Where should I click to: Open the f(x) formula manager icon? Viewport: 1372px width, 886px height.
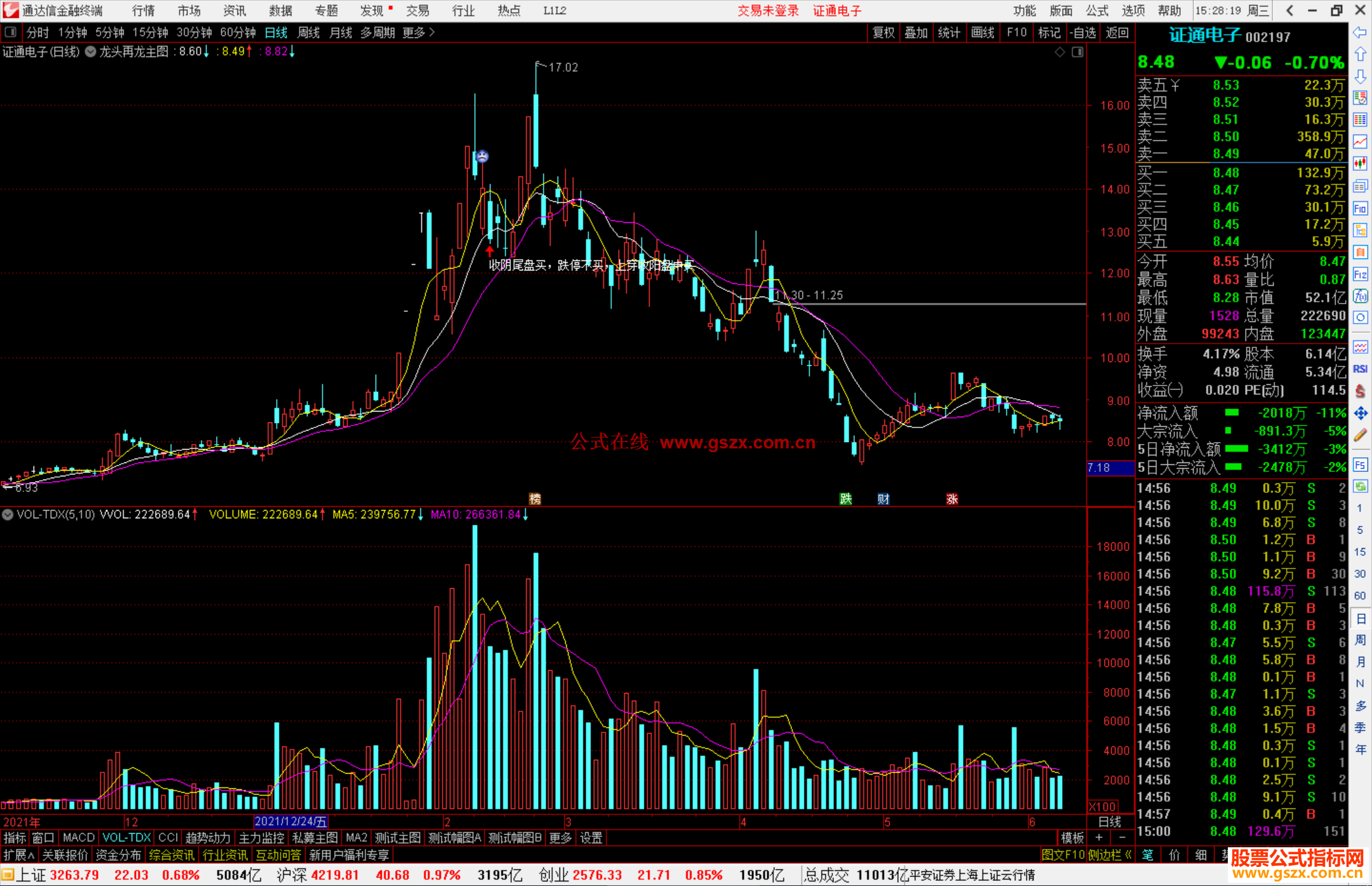tap(1360, 296)
